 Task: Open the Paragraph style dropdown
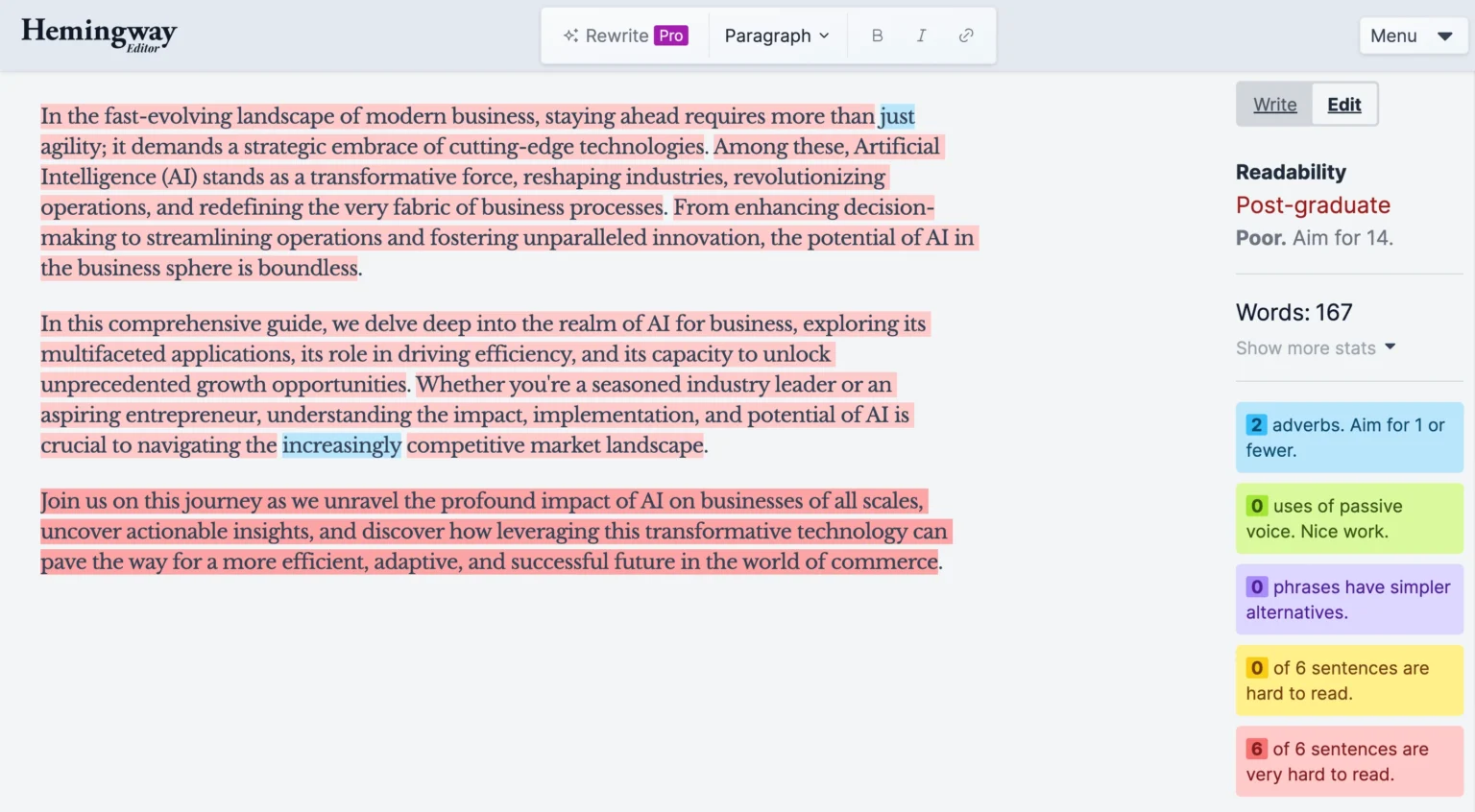point(776,36)
